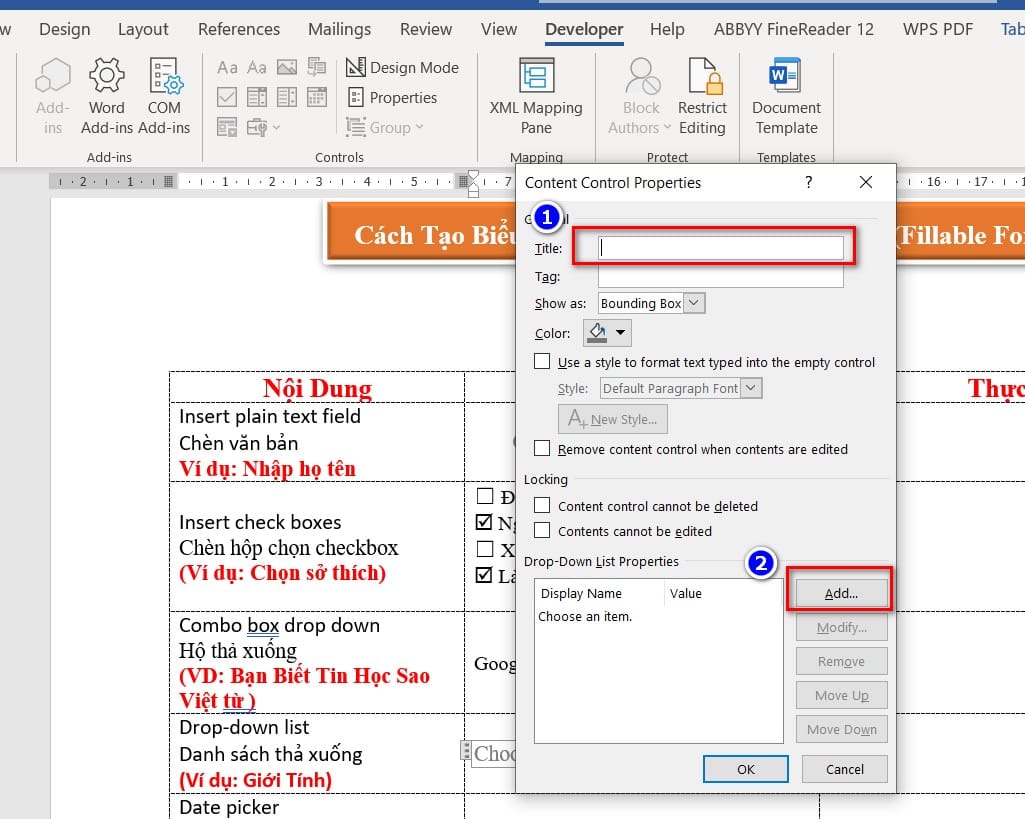Switch to the Design tab

click(65, 29)
